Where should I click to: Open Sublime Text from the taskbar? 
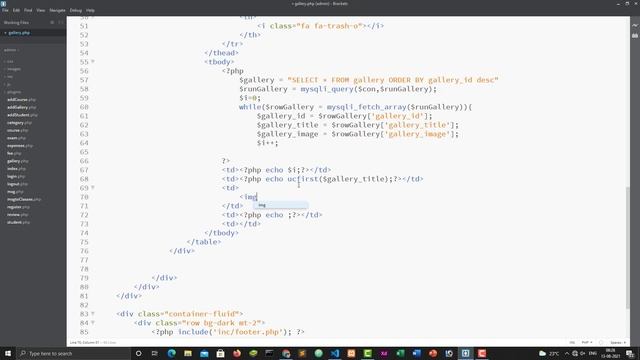pyautogui.click(x=302, y=353)
